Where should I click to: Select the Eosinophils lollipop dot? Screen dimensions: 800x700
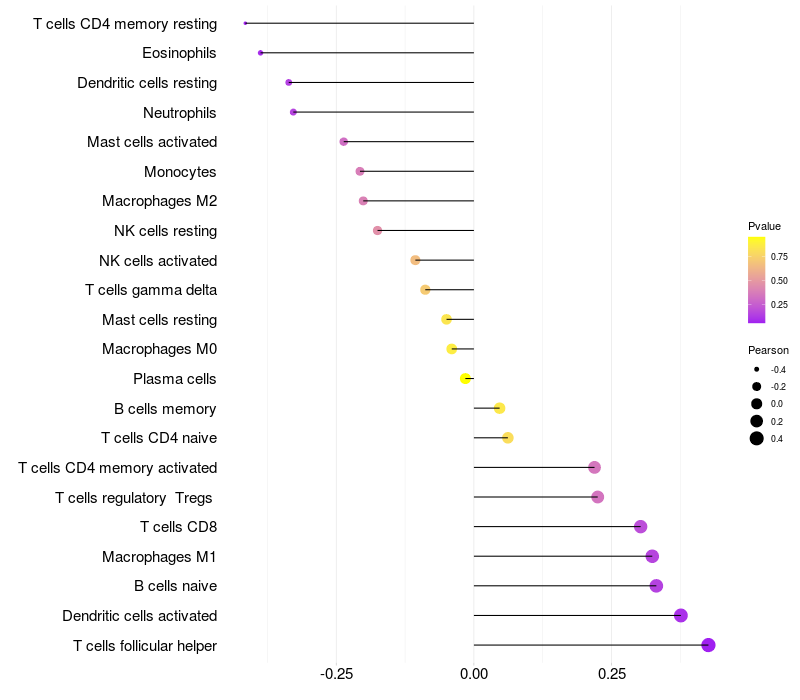(x=261, y=53)
